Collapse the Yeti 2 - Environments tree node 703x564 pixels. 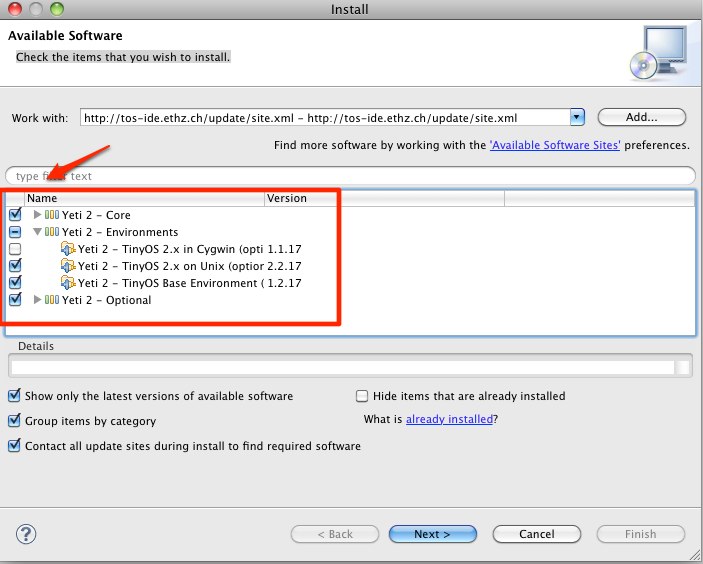[x=38, y=232]
